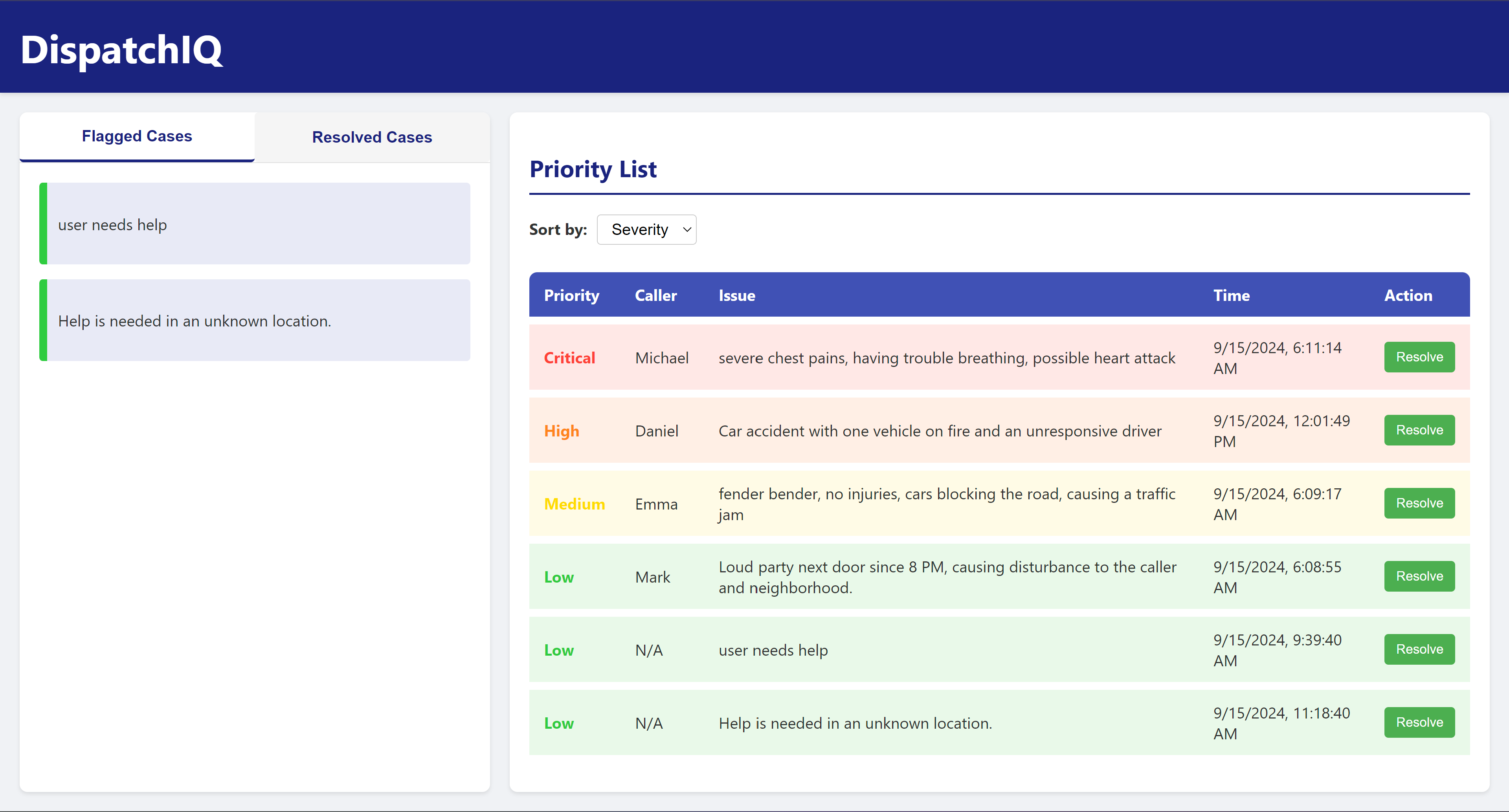
Task: Resolve the unknown location help case
Action: pos(1419,722)
